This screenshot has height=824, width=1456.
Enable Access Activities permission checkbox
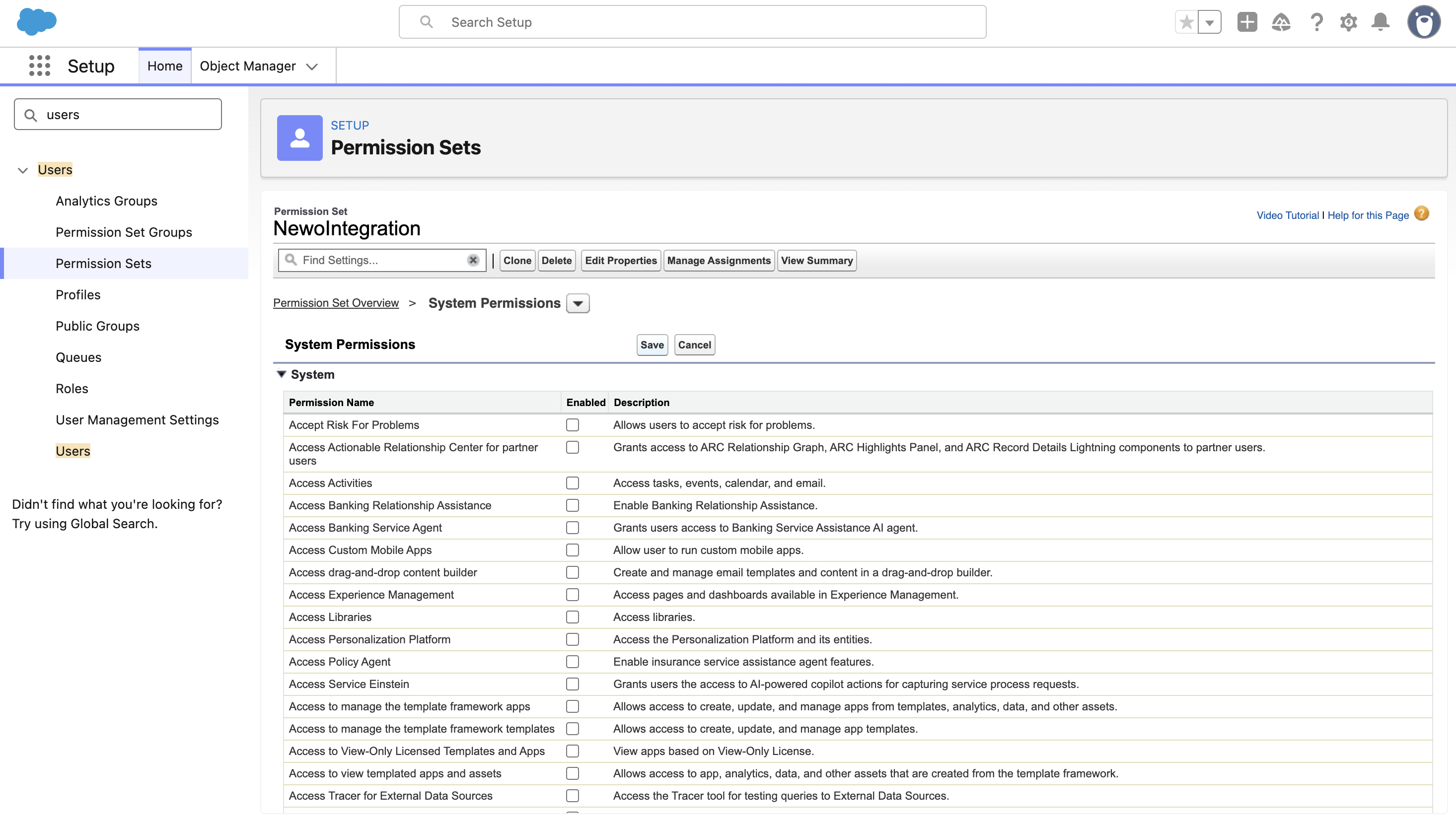573,483
